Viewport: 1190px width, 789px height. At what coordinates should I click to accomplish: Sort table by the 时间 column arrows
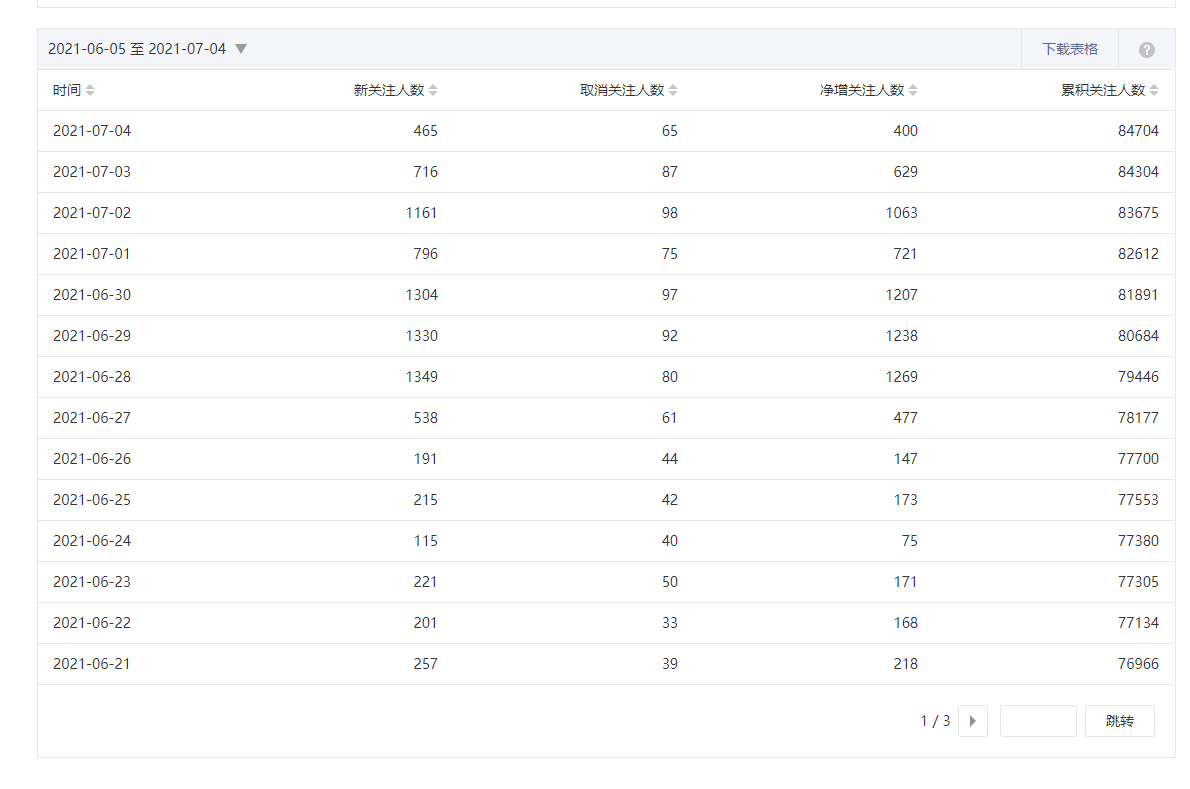[x=90, y=90]
